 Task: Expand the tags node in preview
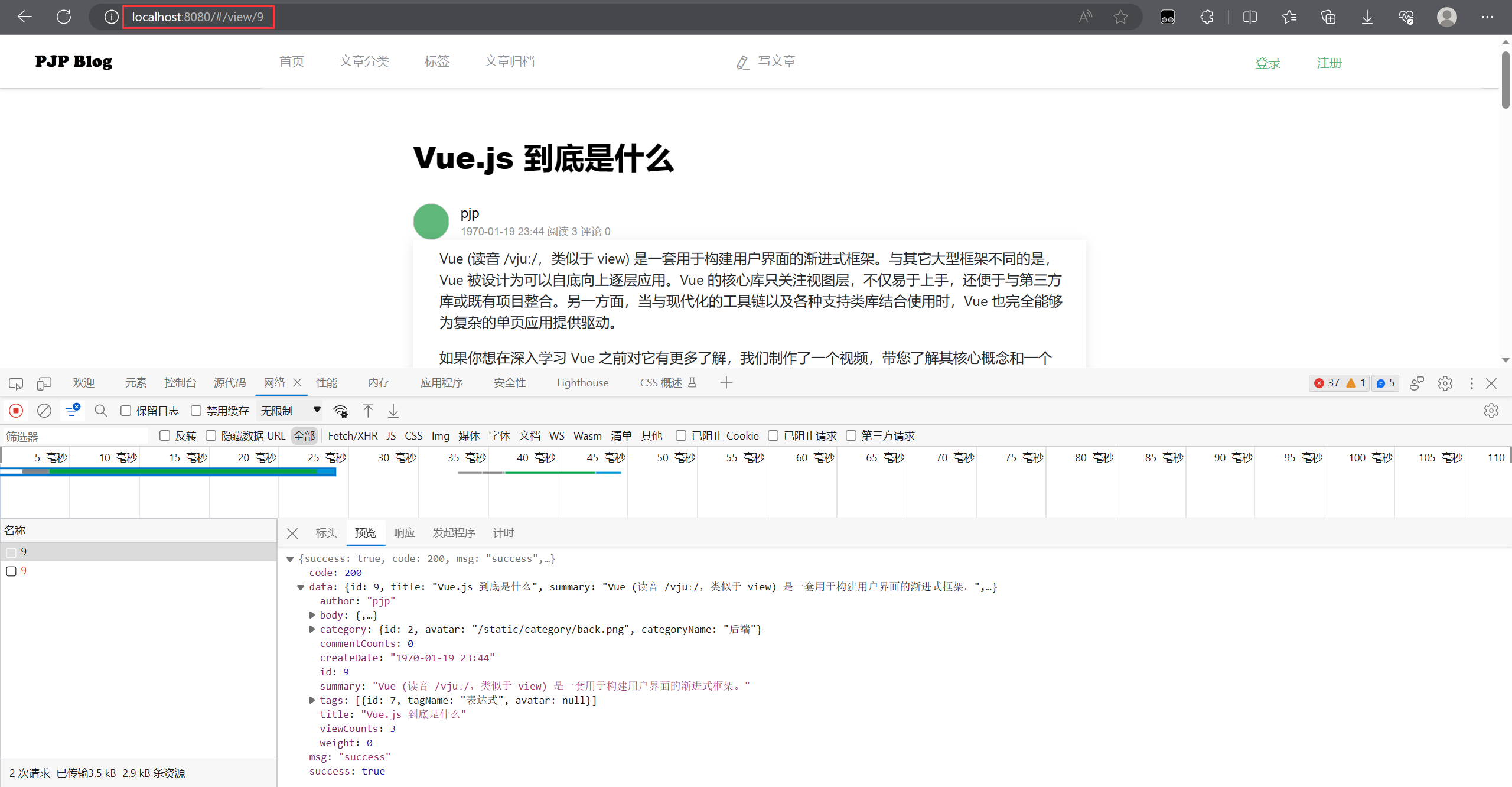click(x=312, y=700)
